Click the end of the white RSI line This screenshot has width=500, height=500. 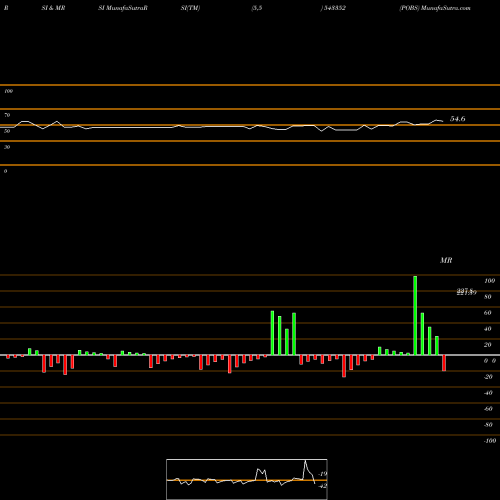(x=443, y=121)
